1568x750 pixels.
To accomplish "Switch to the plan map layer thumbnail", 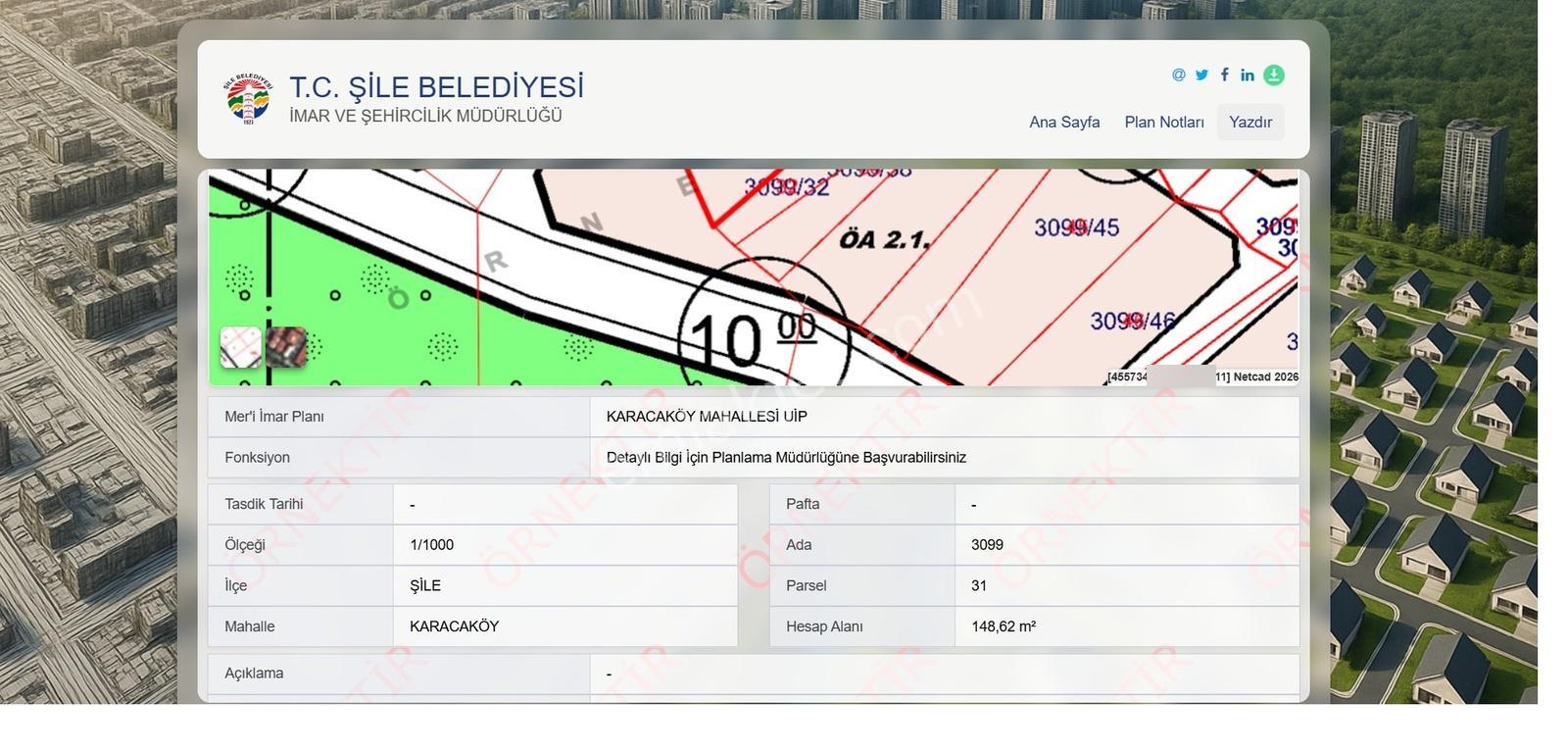I will (240, 347).
